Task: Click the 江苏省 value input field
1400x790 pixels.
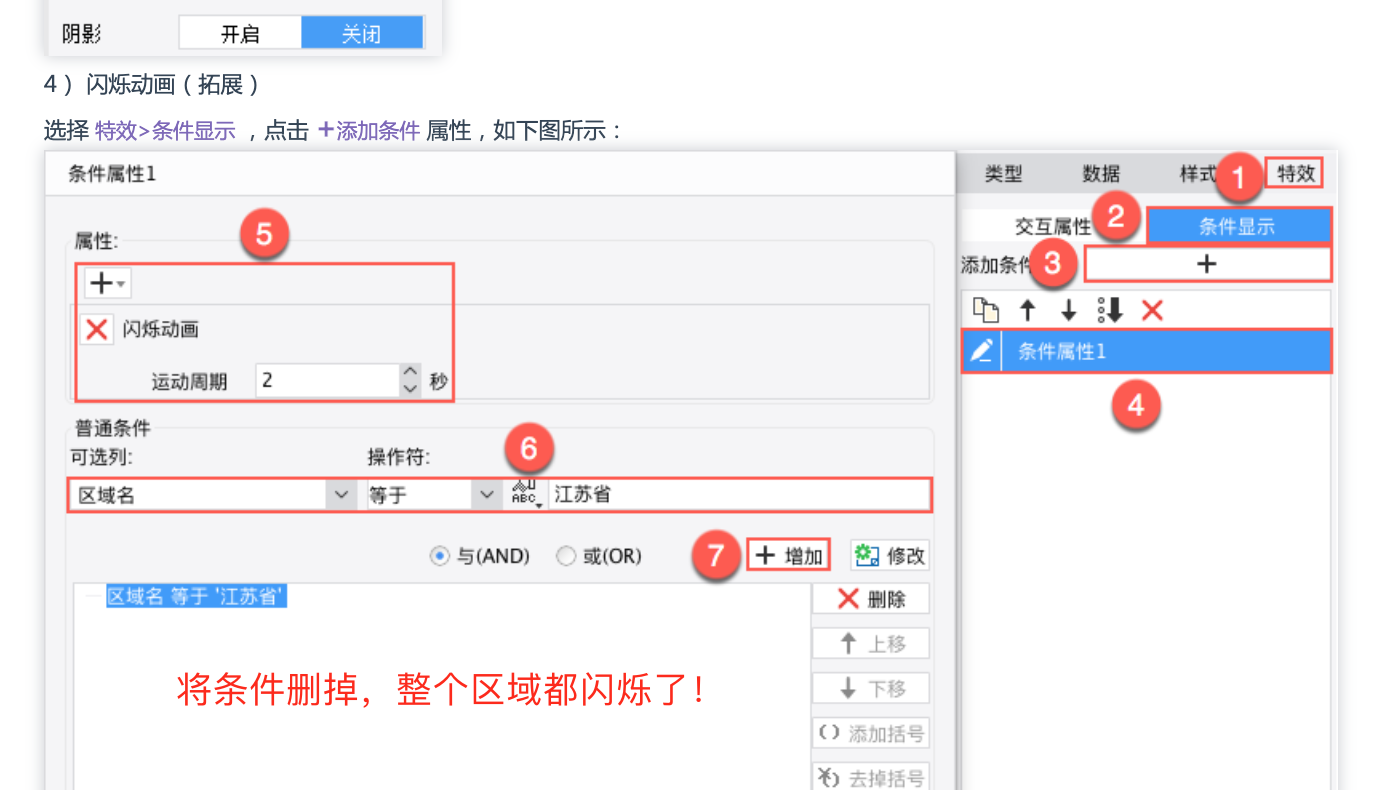Action: pos(739,495)
